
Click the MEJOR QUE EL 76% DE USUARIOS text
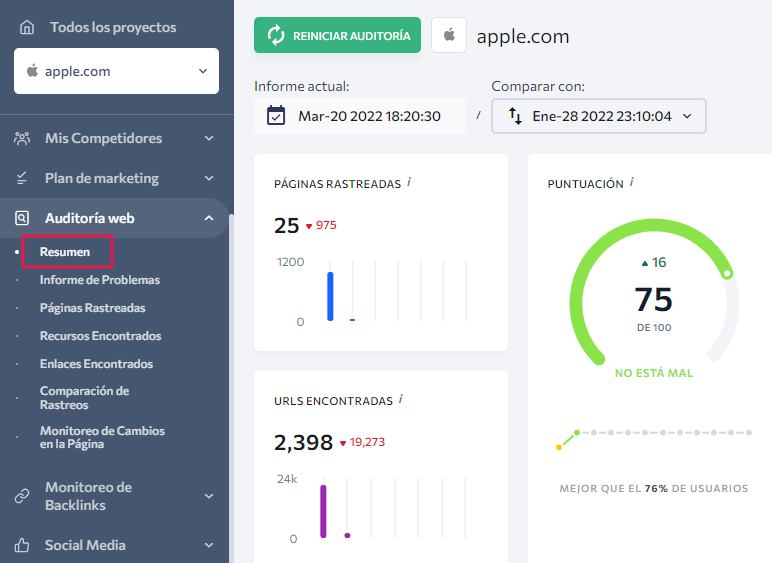click(654, 488)
